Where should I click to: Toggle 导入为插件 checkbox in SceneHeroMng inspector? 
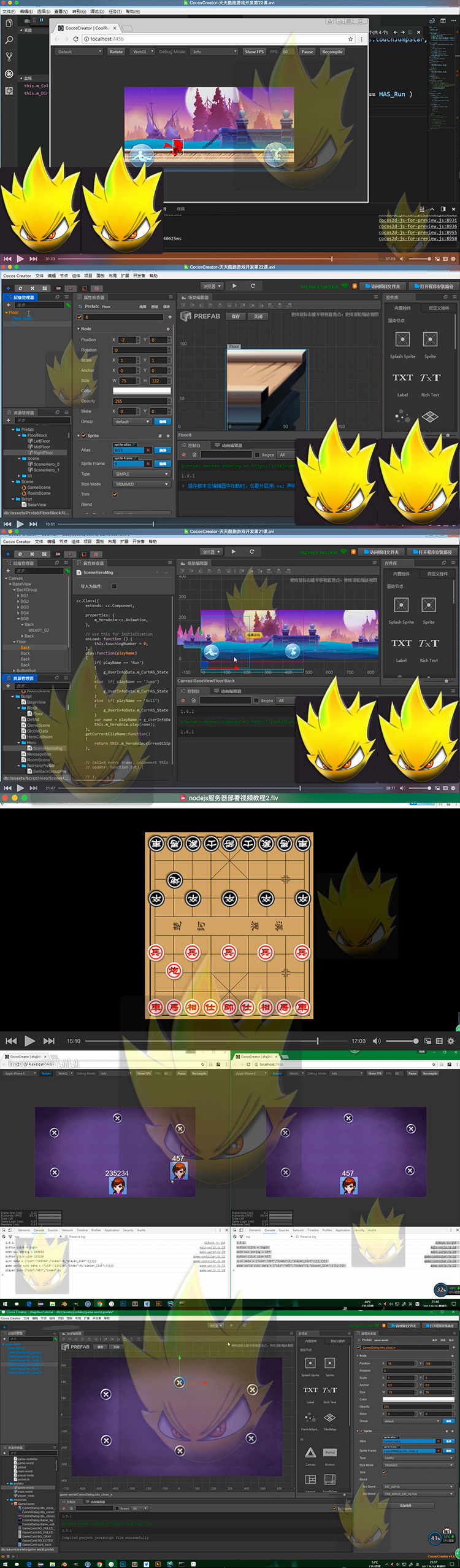[x=114, y=586]
